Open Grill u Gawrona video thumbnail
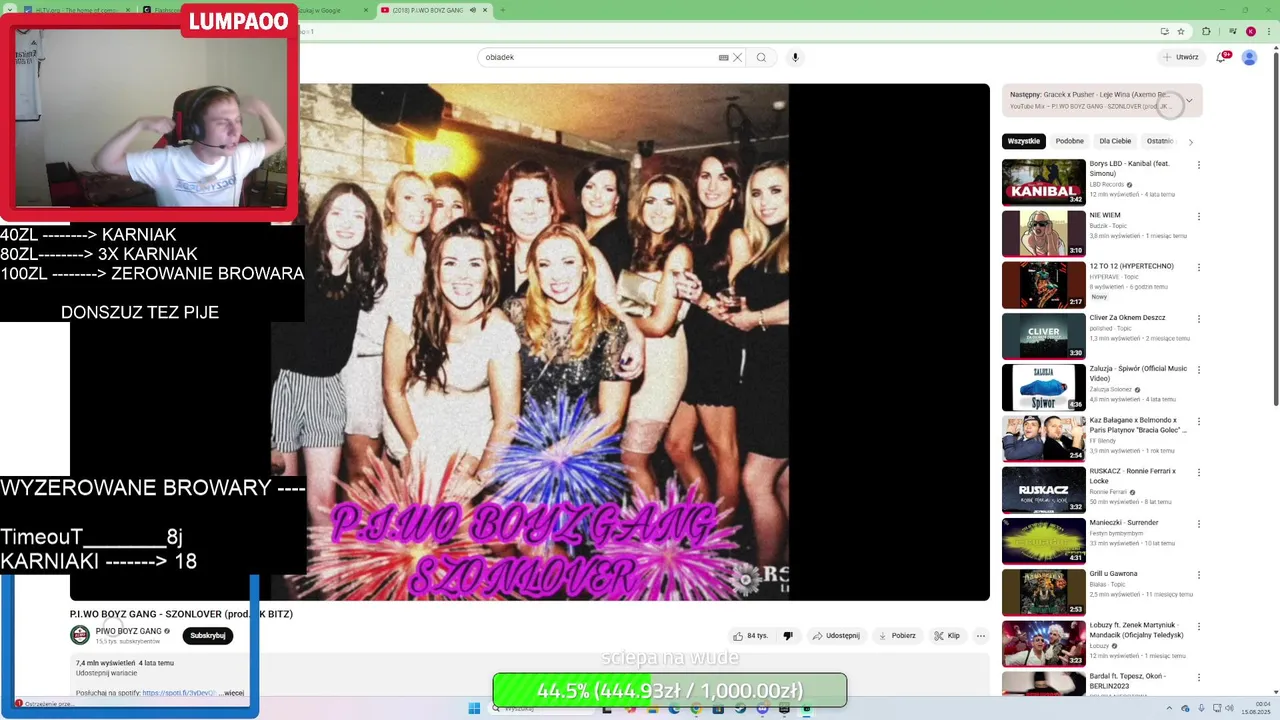This screenshot has width=1280, height=720. click(1043, 592)
